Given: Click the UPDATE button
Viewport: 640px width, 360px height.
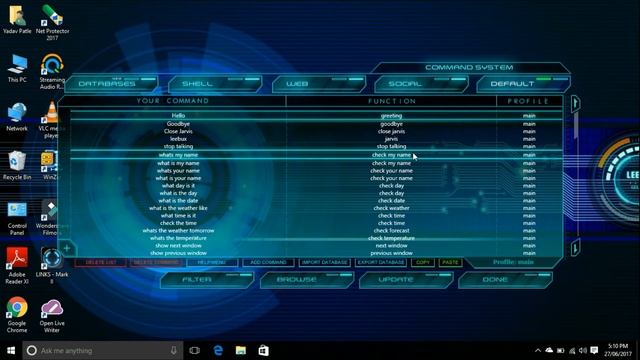Looking at the screenshot, I should 406,280.
